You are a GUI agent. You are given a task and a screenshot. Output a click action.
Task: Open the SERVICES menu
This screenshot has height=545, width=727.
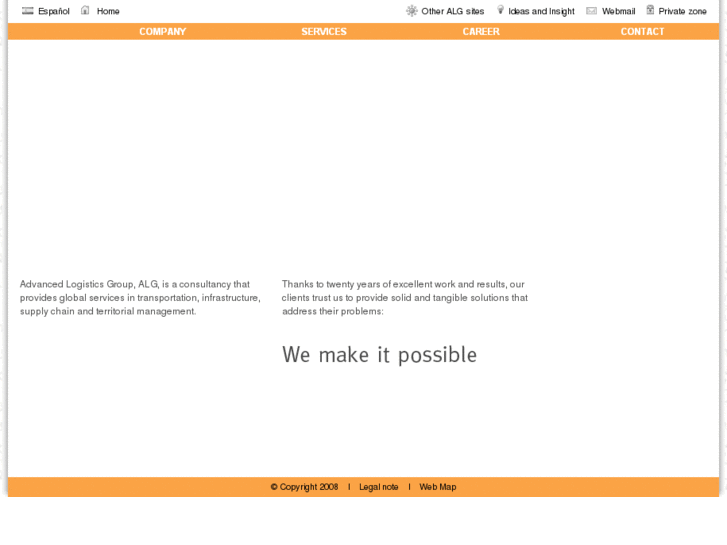[324, 32]
